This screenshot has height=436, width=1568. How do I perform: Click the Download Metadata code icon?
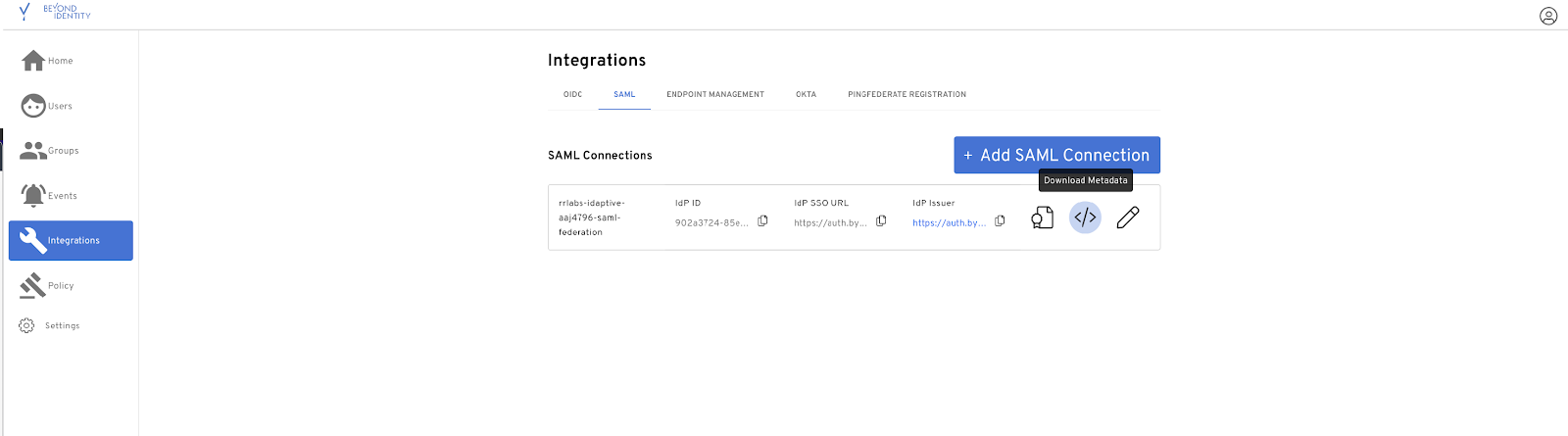[x=1085, y=218]
